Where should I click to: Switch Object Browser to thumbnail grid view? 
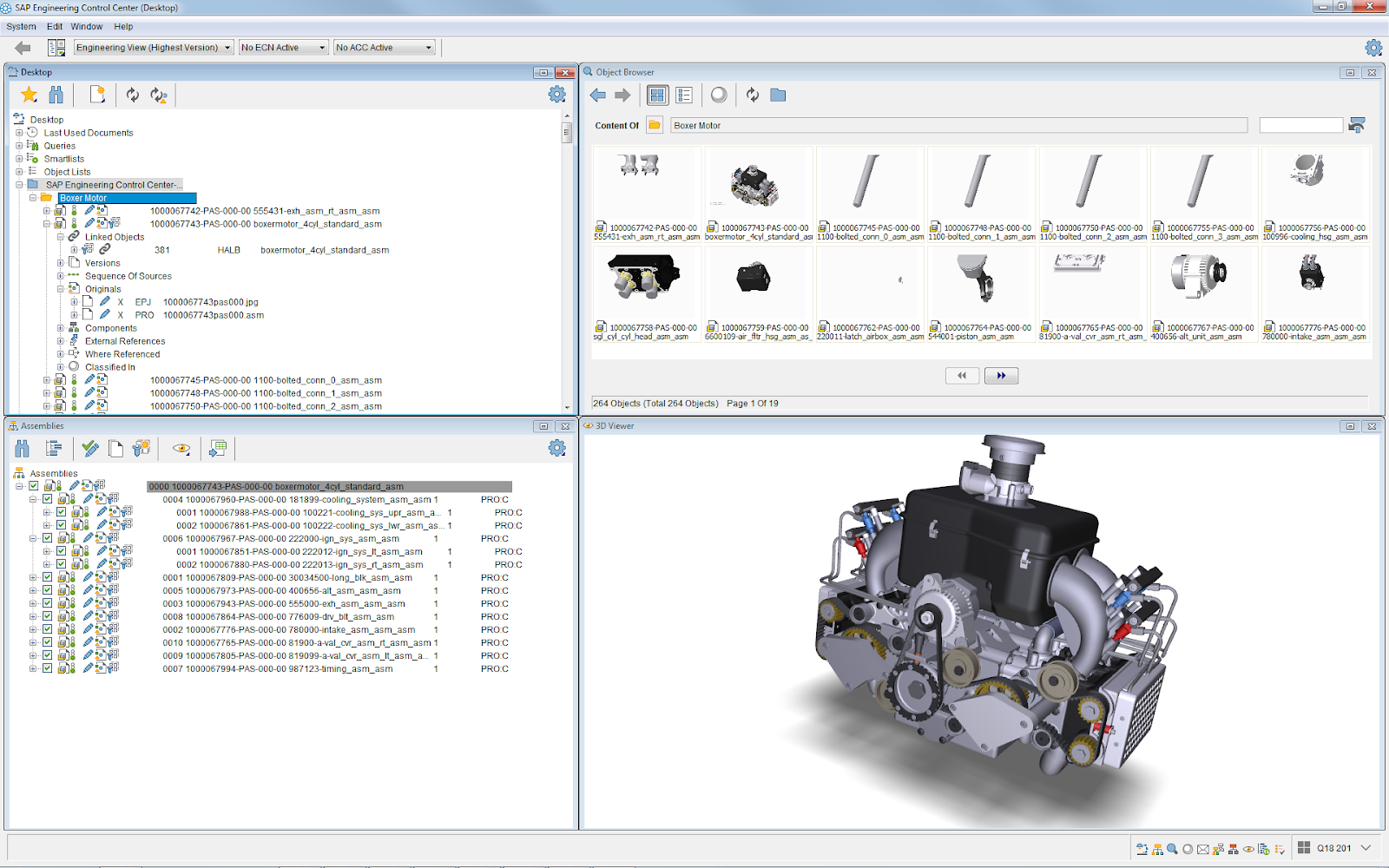pyautogui.click(x=658, y=95)
